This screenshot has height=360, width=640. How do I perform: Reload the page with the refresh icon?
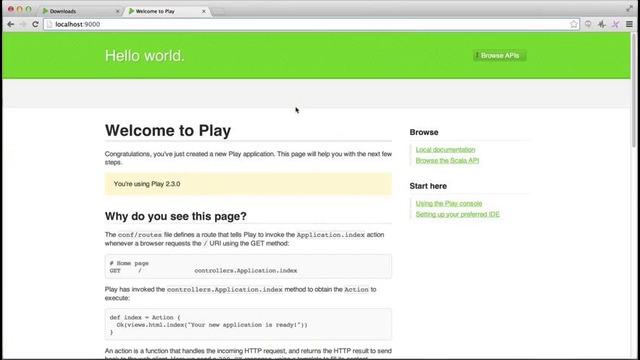pyautogui.click(x=35, y=24)
